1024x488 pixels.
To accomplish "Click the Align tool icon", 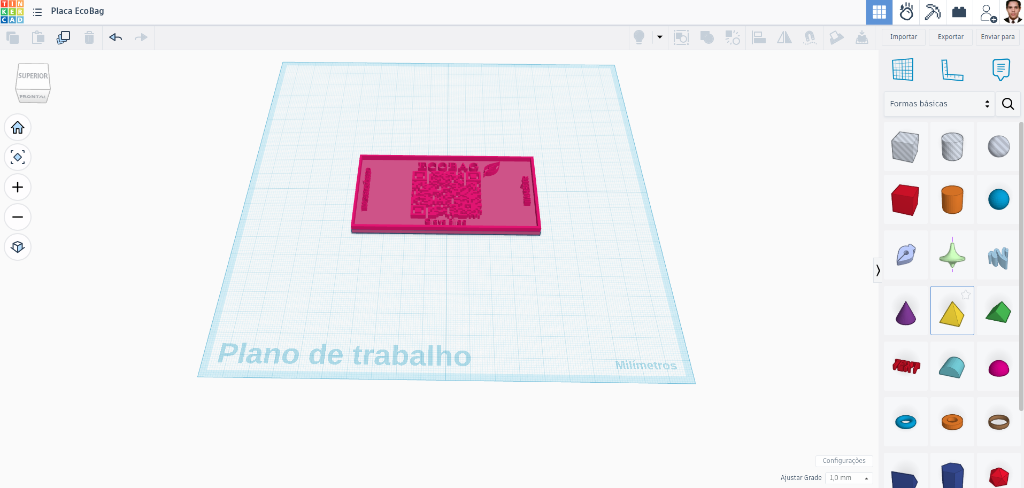I will coord(759,38).
